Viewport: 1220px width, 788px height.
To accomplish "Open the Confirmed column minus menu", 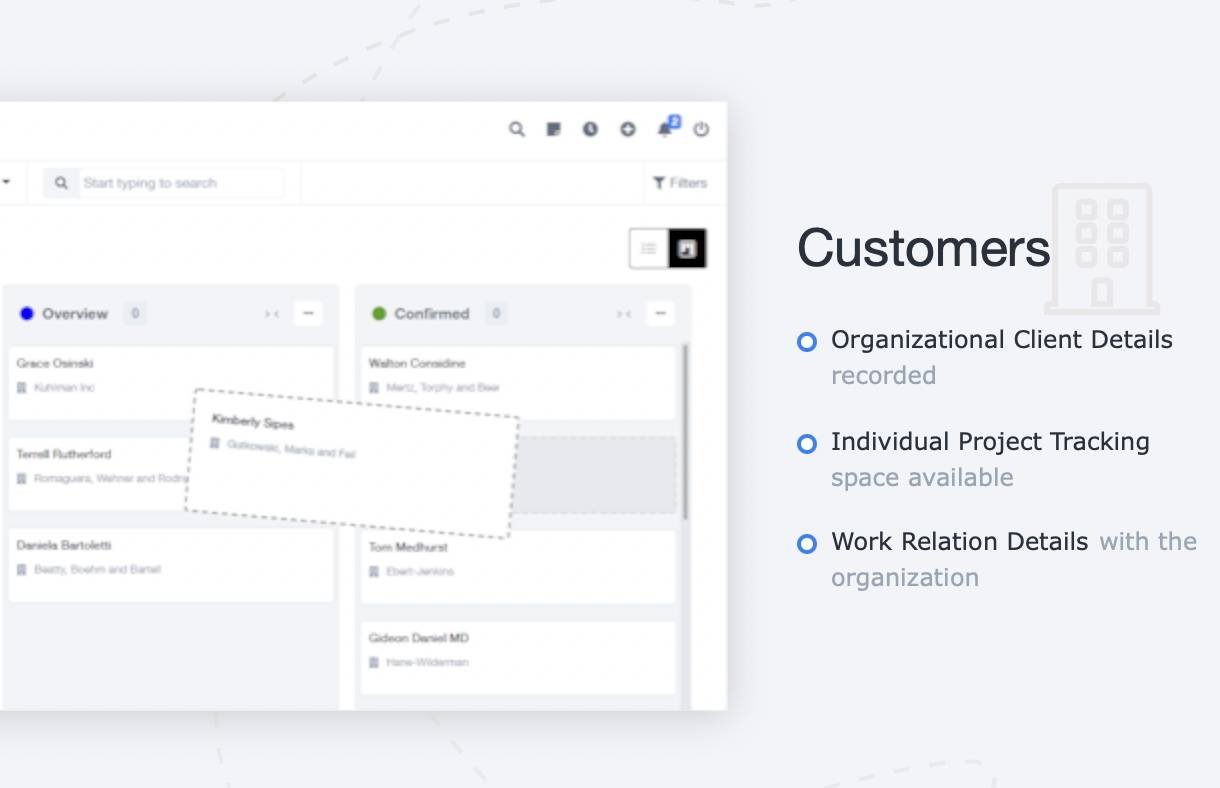I will [660, 314].
